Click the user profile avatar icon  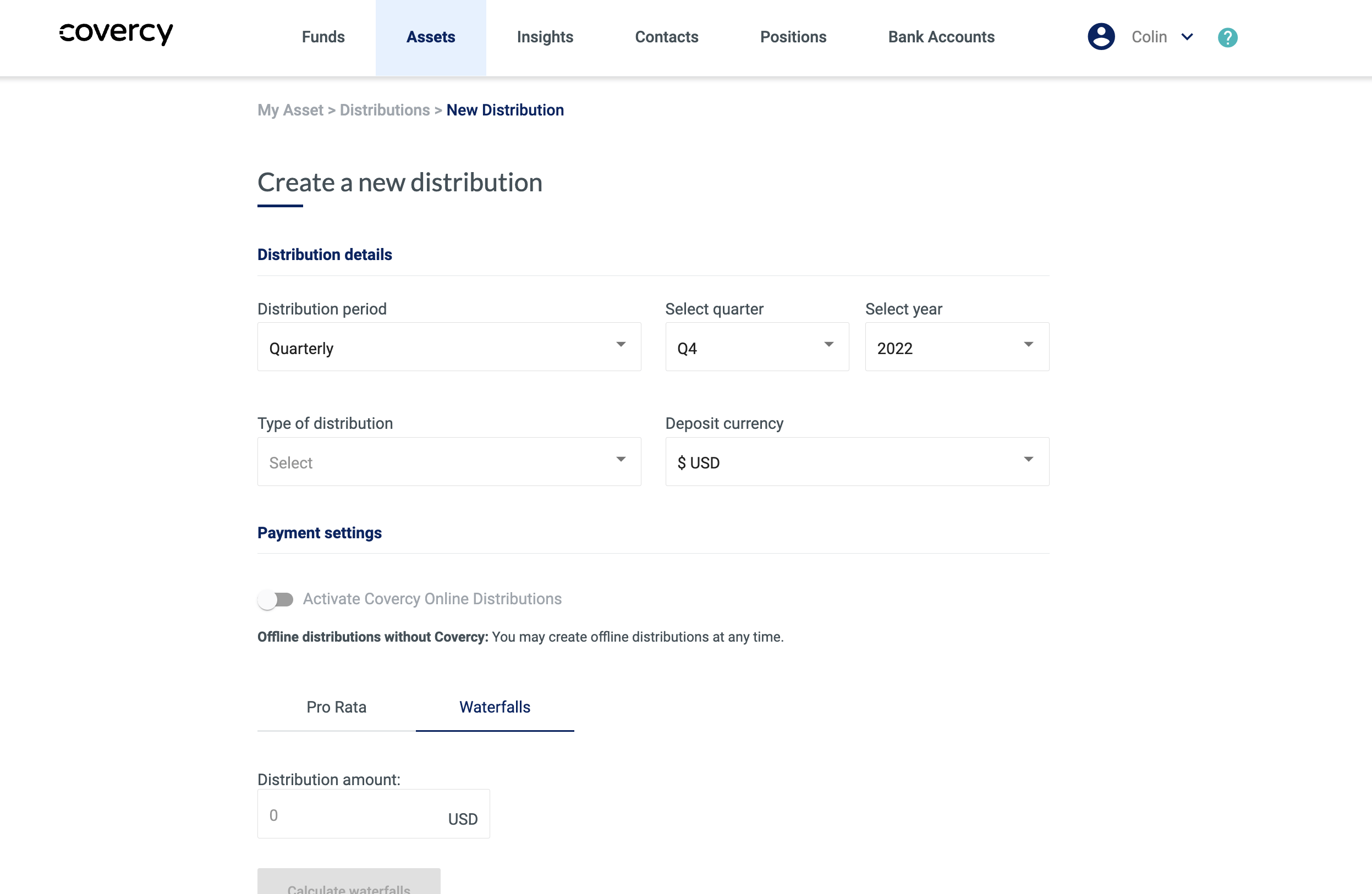pos(1100,37)
